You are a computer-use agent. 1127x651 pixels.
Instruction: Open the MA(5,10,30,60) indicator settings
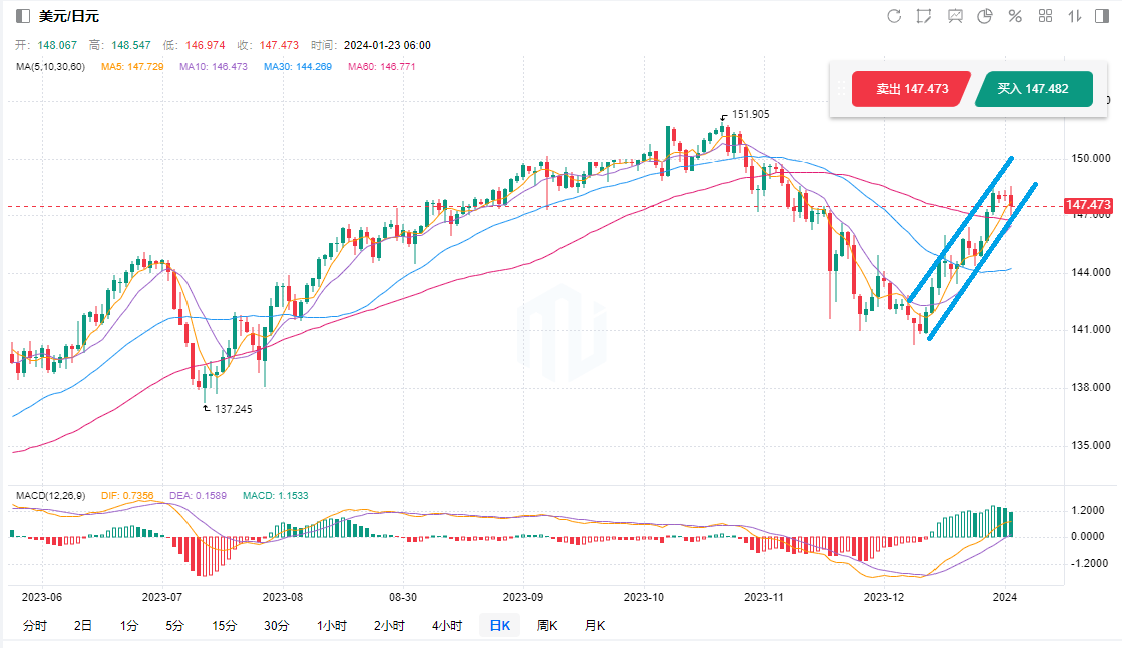pyautogui.click(x=51, y=67)
